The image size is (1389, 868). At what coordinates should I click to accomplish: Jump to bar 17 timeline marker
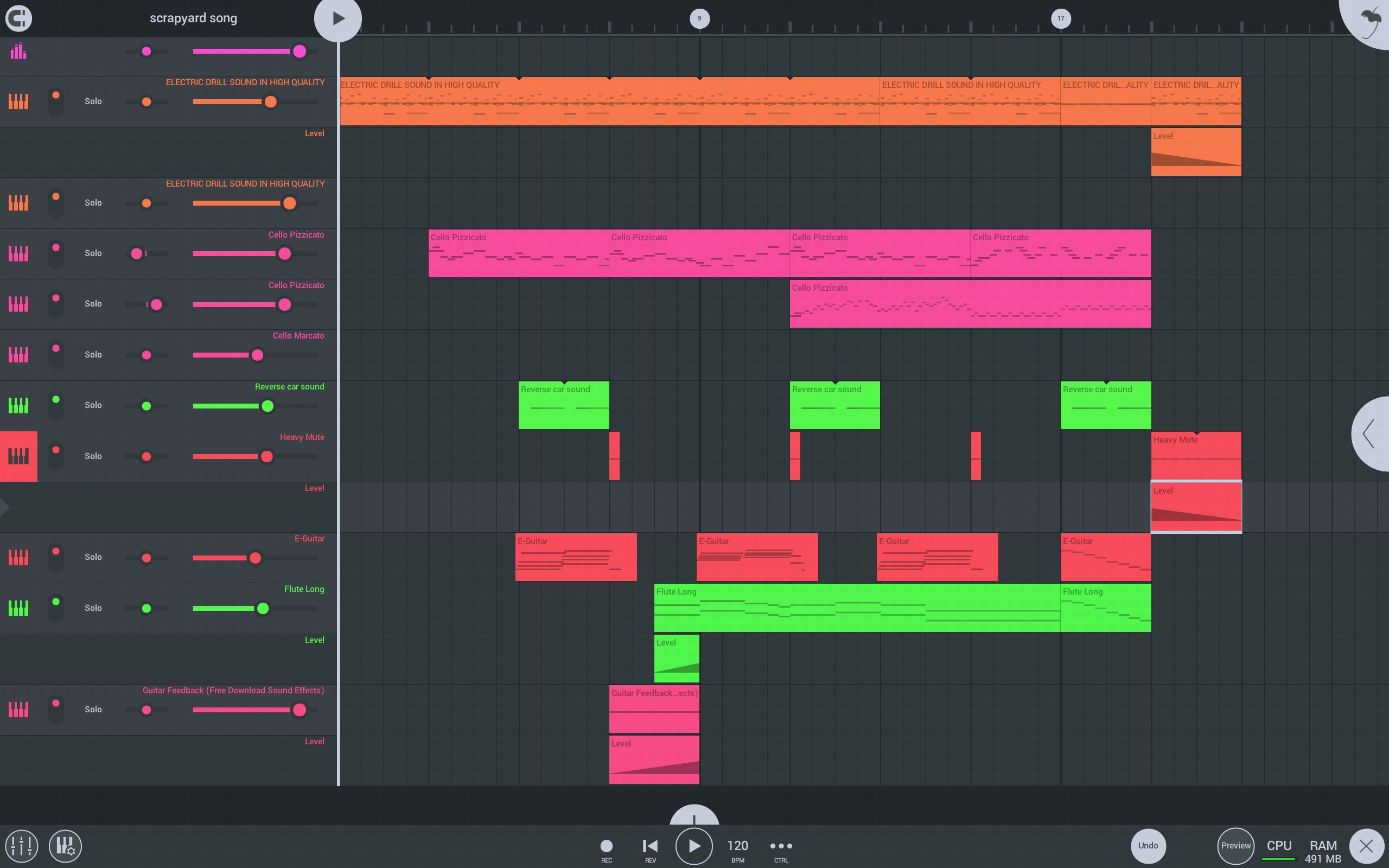point(1060,18)
